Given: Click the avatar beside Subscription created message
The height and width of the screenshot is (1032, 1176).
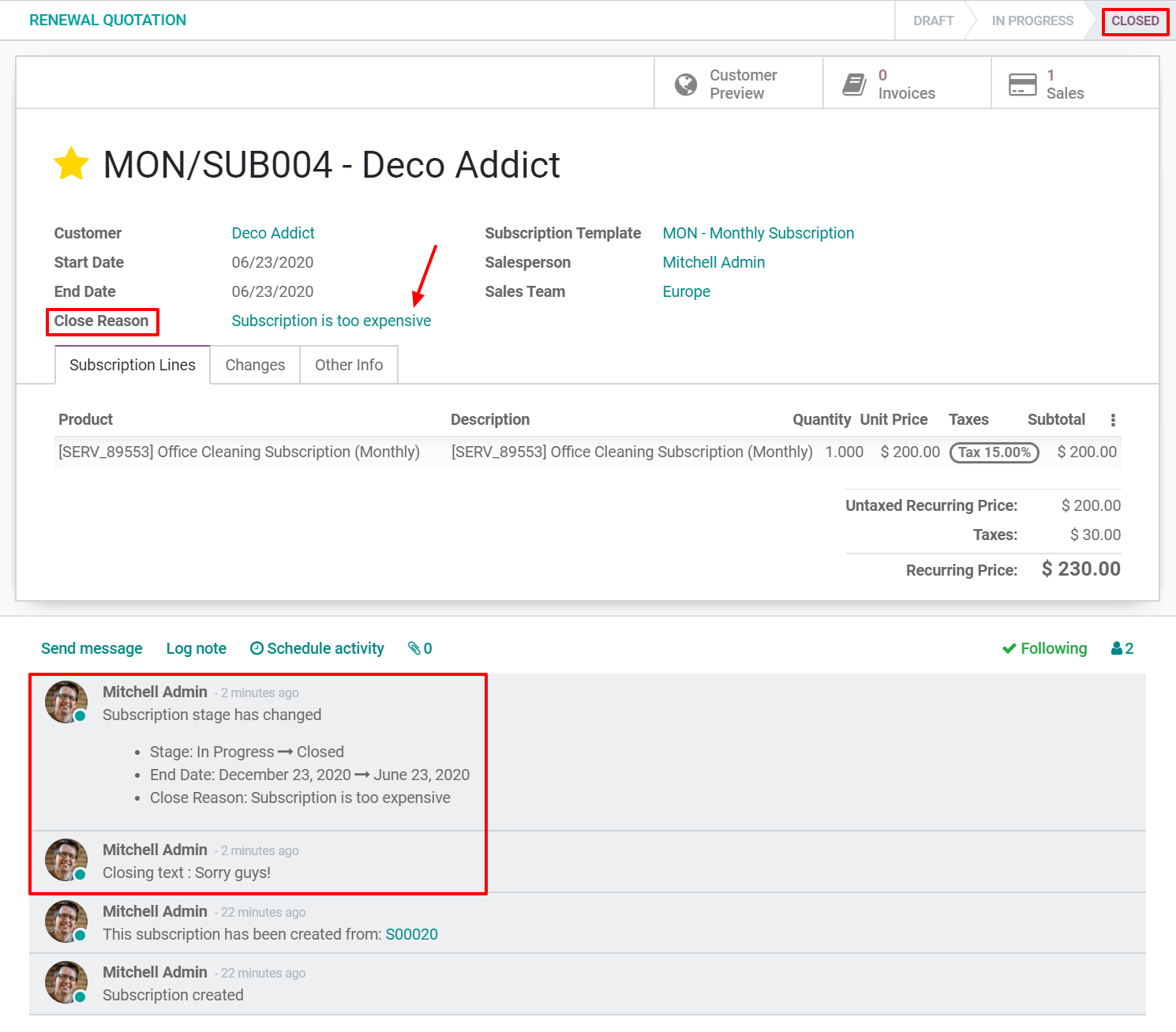Looking at the screenshot, I should point(66,982).
